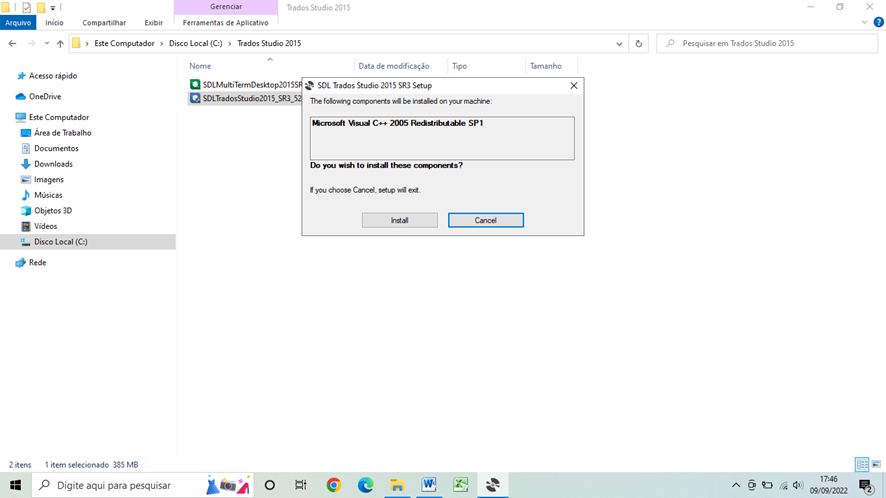Switch to the Exibir ribbon tab
This screenshot has height=498, width=886.
click(x=153, y=23)
